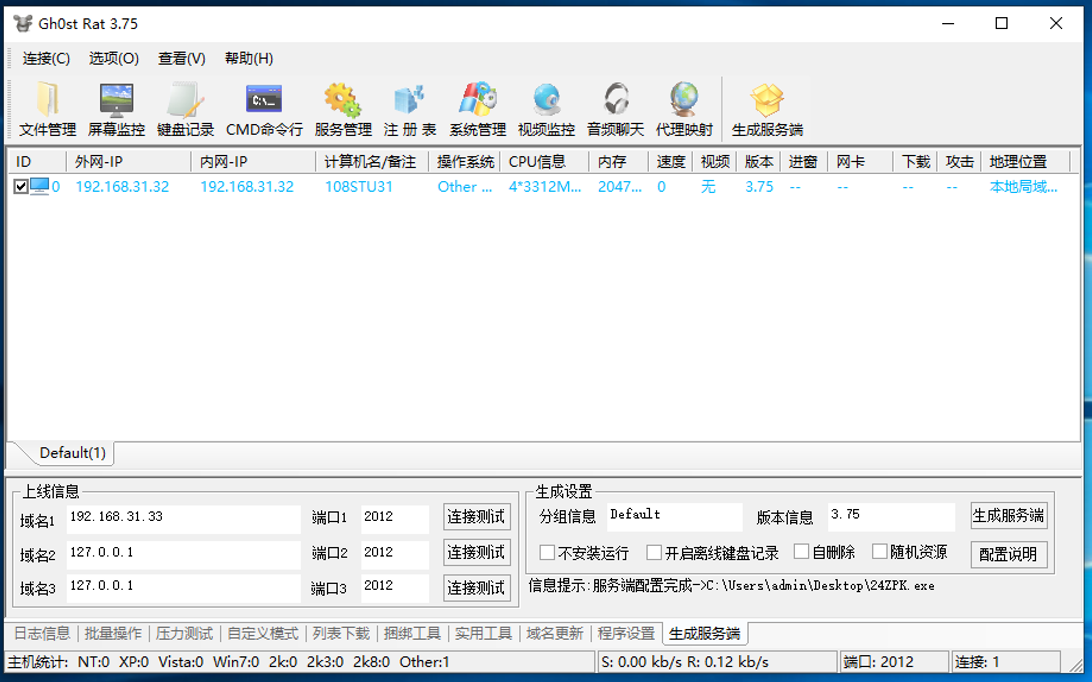Click the 域名2 input field
The height and width of the screenshot is (682, 1092).
(184, 555)
